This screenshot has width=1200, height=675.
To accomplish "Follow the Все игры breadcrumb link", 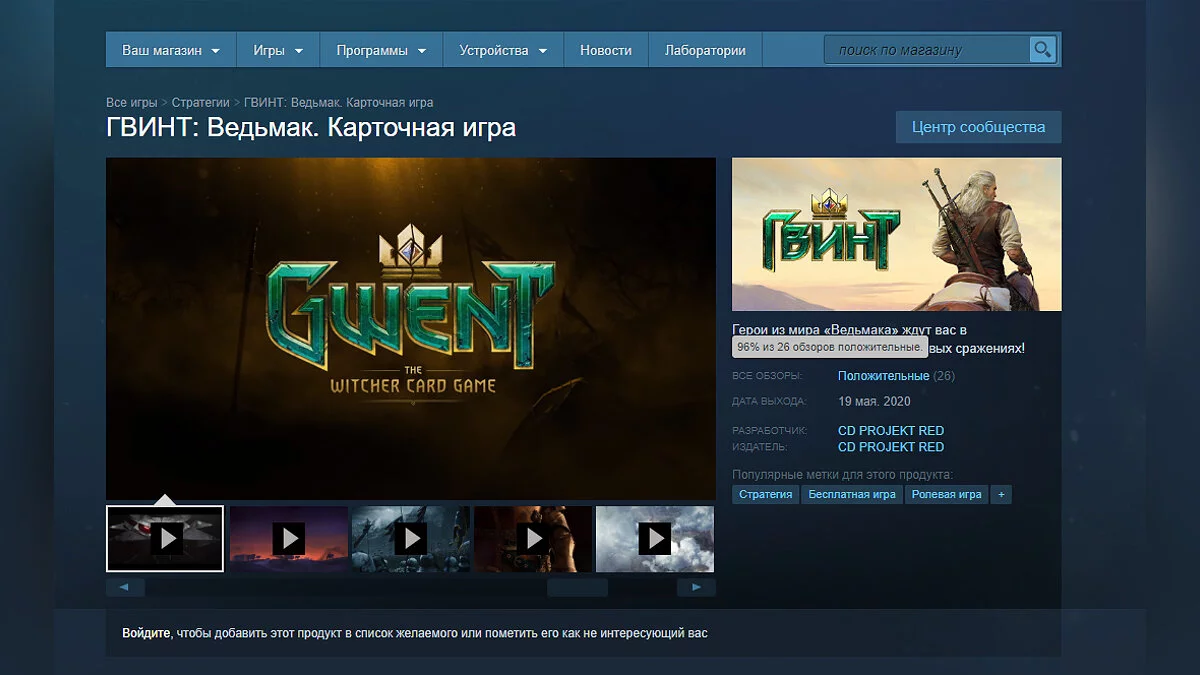I will click(131, 103).
